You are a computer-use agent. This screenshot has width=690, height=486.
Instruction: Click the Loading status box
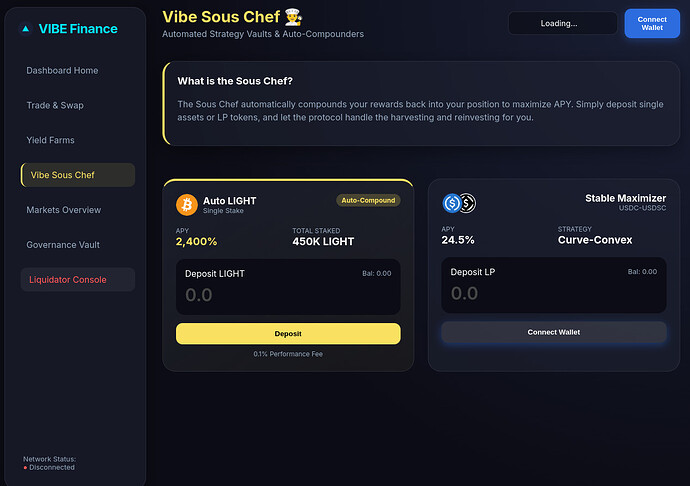(x=562, y=23)
